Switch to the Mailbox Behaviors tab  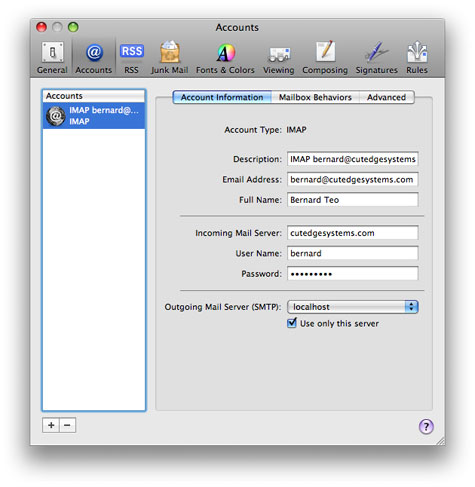tap(315, 97)
